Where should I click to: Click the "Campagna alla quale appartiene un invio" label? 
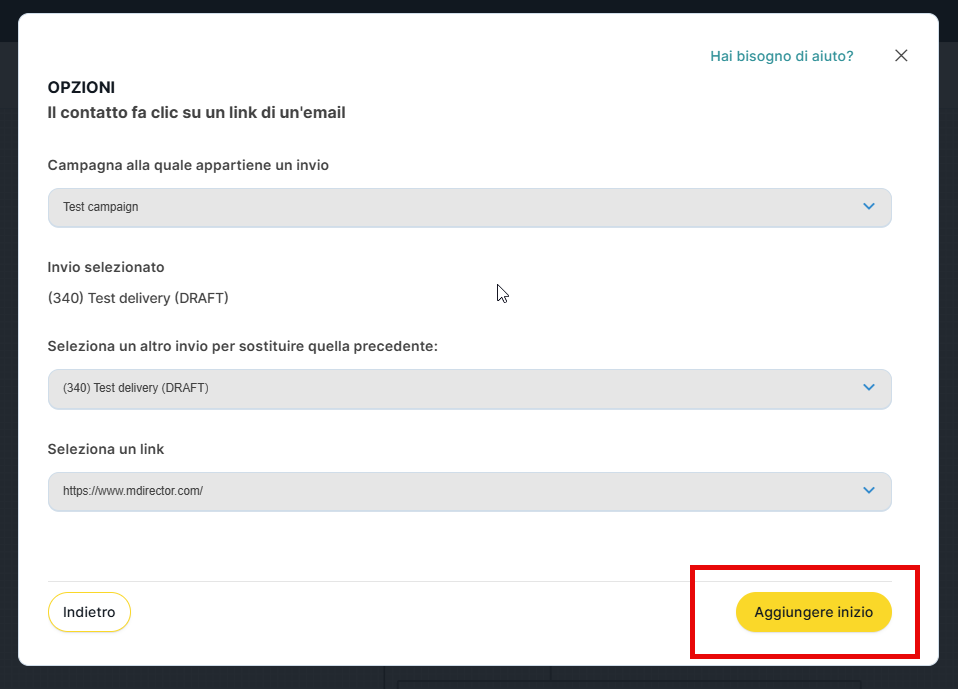click(188, 165)
